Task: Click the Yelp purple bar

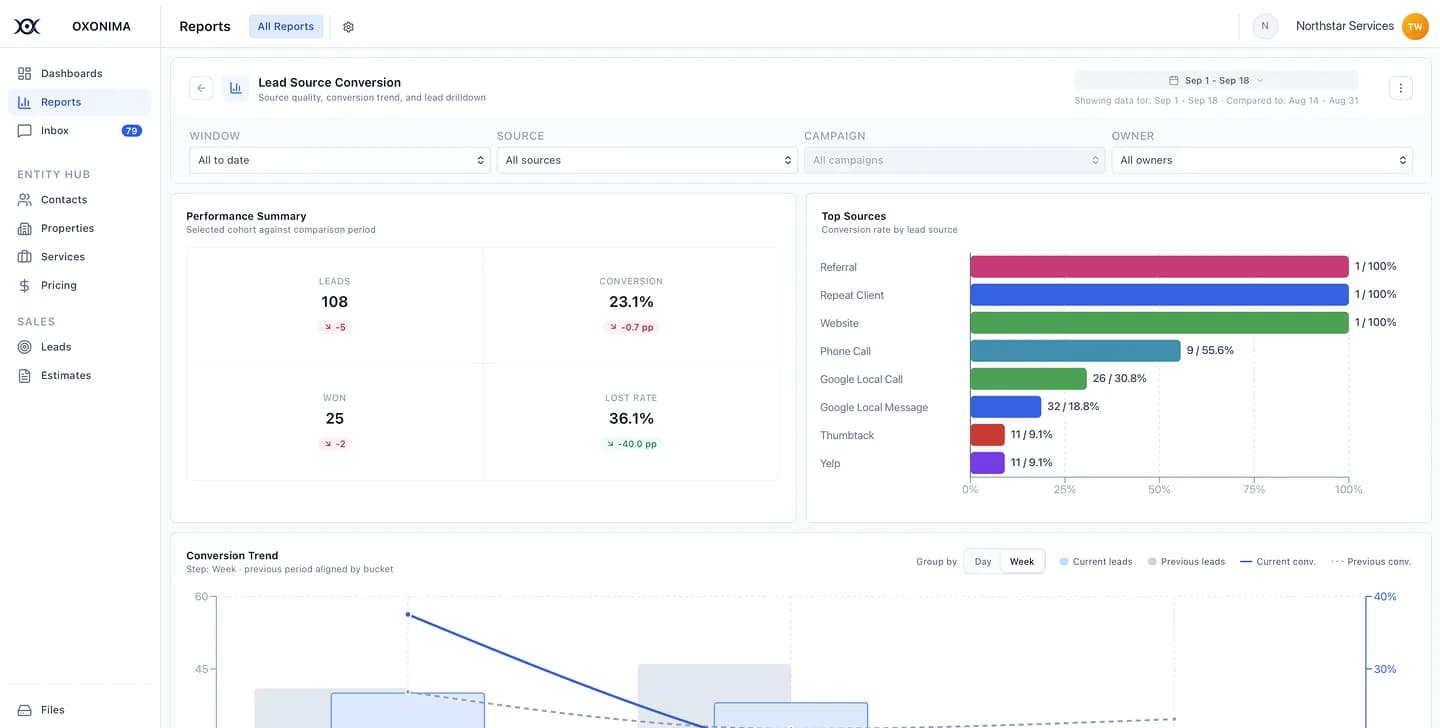Action: 987,463
